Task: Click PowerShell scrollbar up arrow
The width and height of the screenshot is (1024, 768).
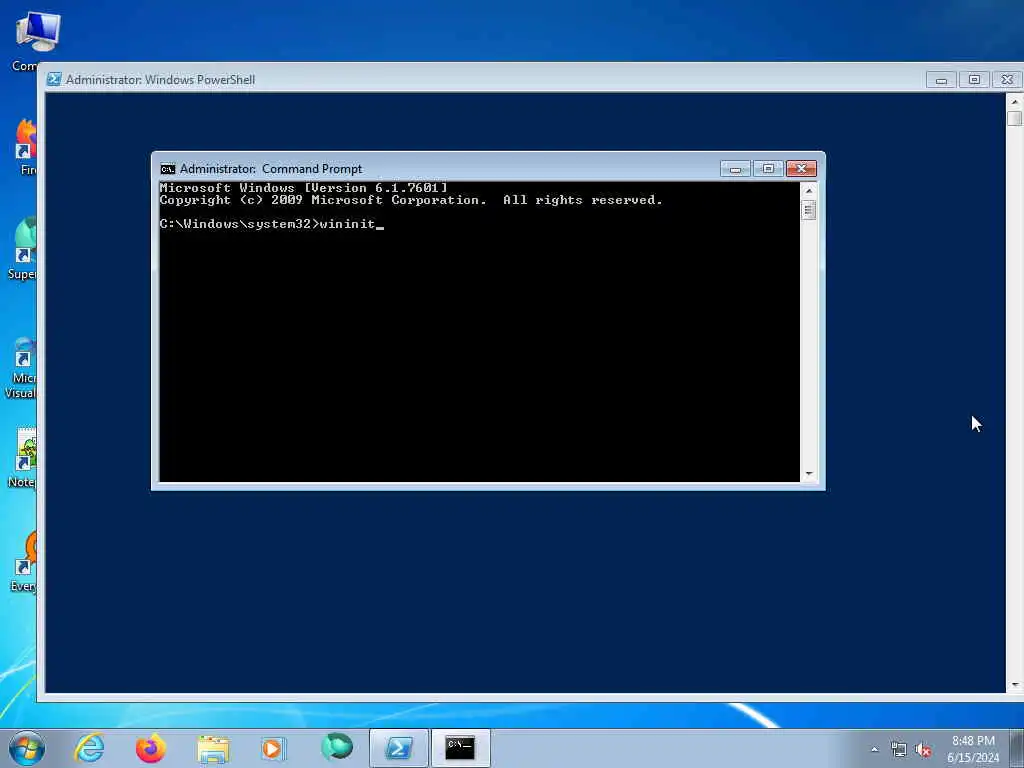Action: (1014, 102)
